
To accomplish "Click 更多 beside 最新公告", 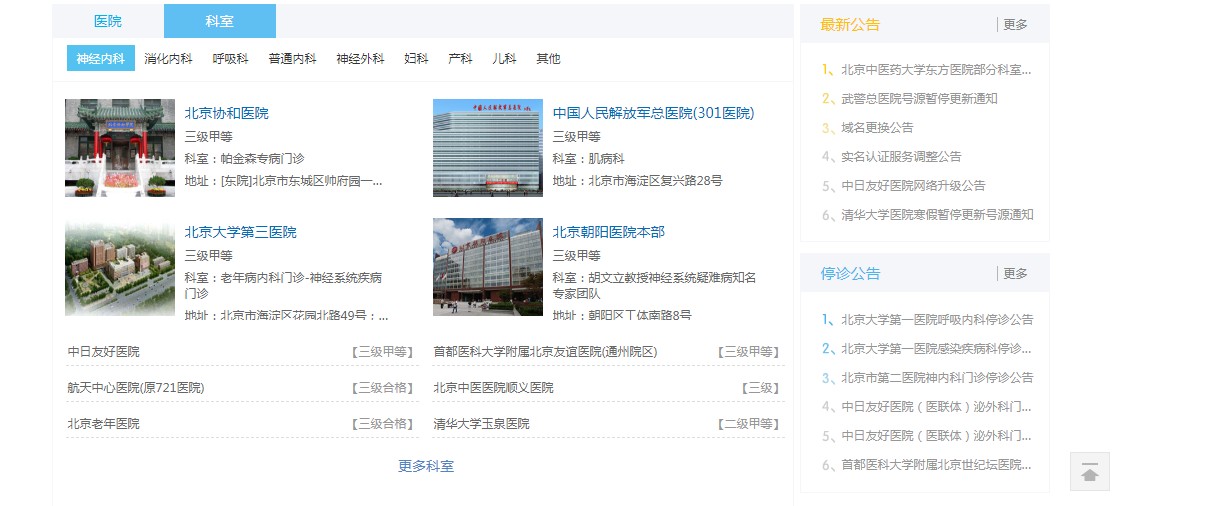I will click(1015, 25).
